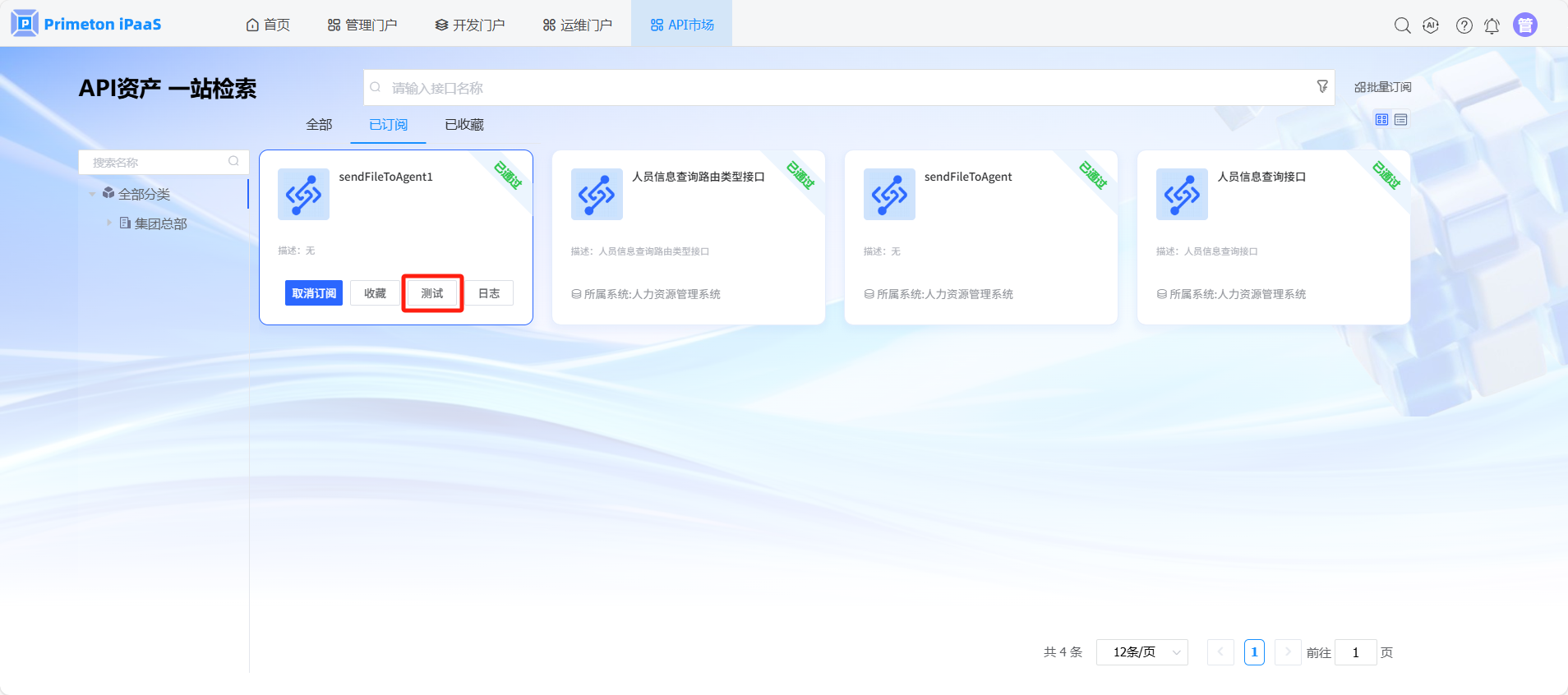The width and height of the screenshot is (1568, 695).
Task: Collapse the 全部分类 tree node
Action: click(x=92, y=194)
